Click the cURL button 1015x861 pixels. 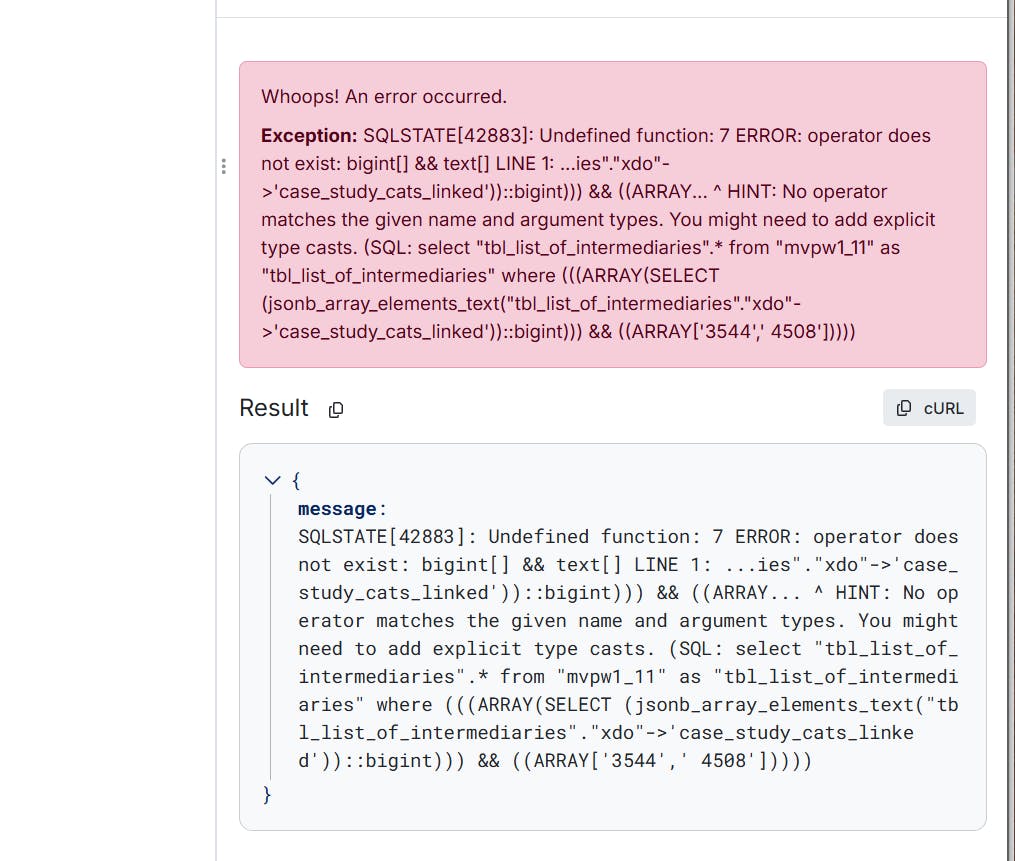pos(929,408)
